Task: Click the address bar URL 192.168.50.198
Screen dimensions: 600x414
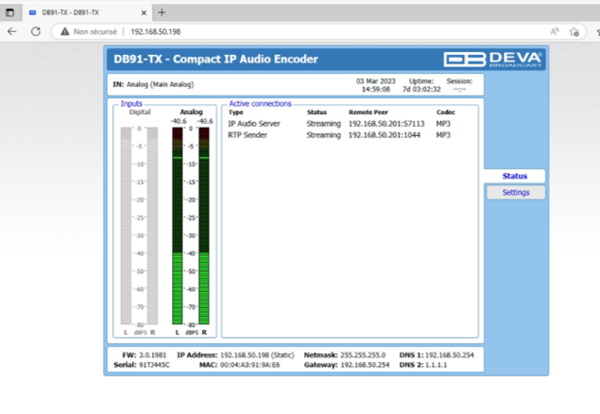Action: coord(155,32)
